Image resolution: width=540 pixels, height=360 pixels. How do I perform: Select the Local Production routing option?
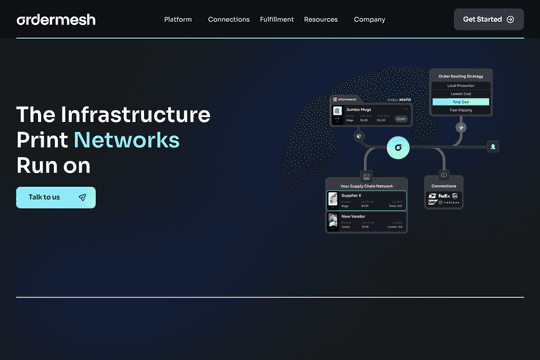[x=461, y=85]
